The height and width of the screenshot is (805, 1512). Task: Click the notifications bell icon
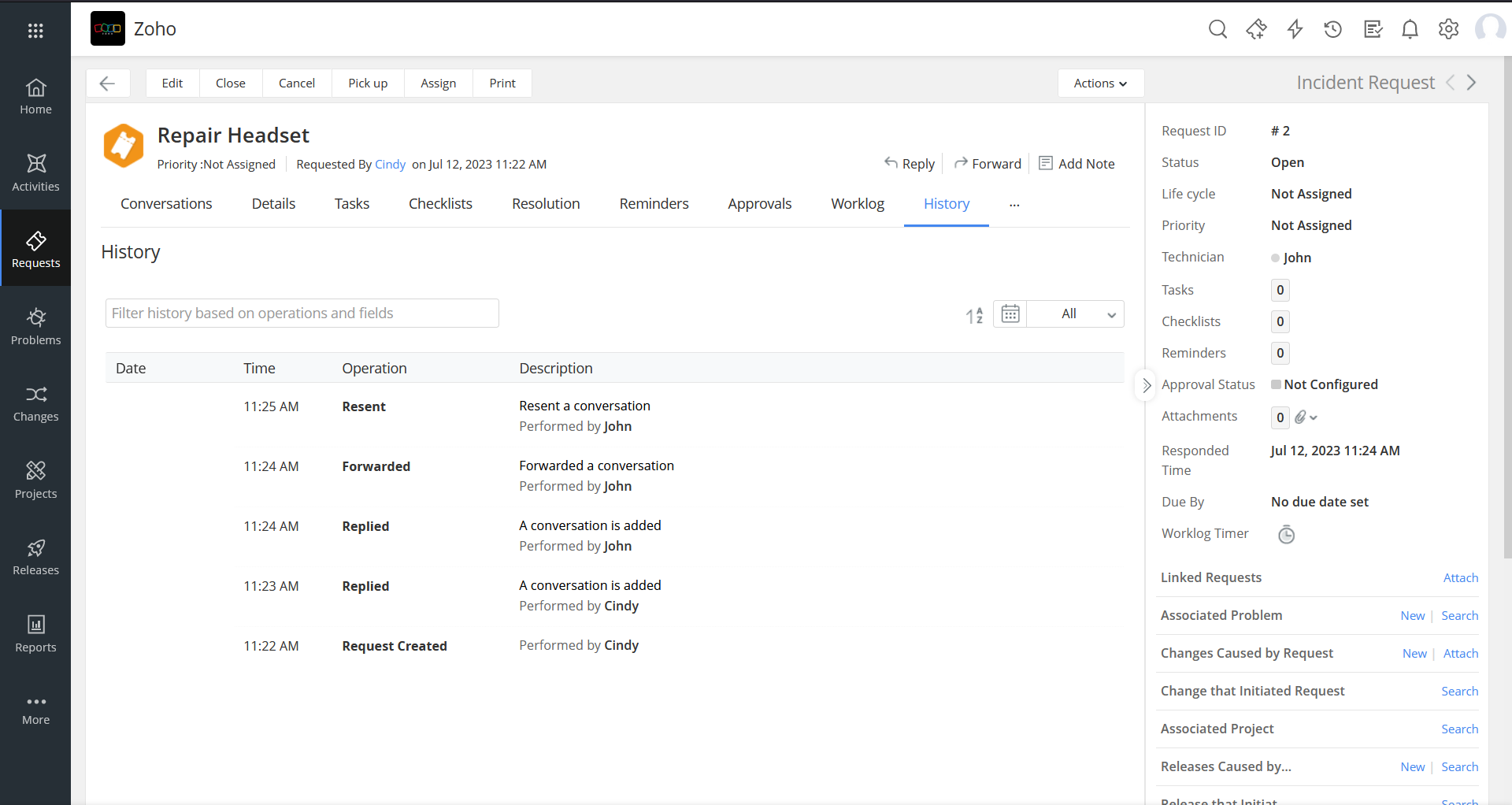point(1410,30)
